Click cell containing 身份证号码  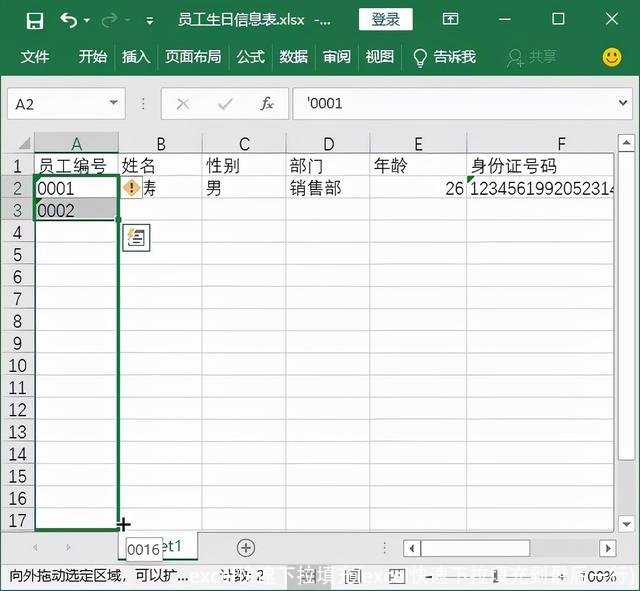point(540,165)
